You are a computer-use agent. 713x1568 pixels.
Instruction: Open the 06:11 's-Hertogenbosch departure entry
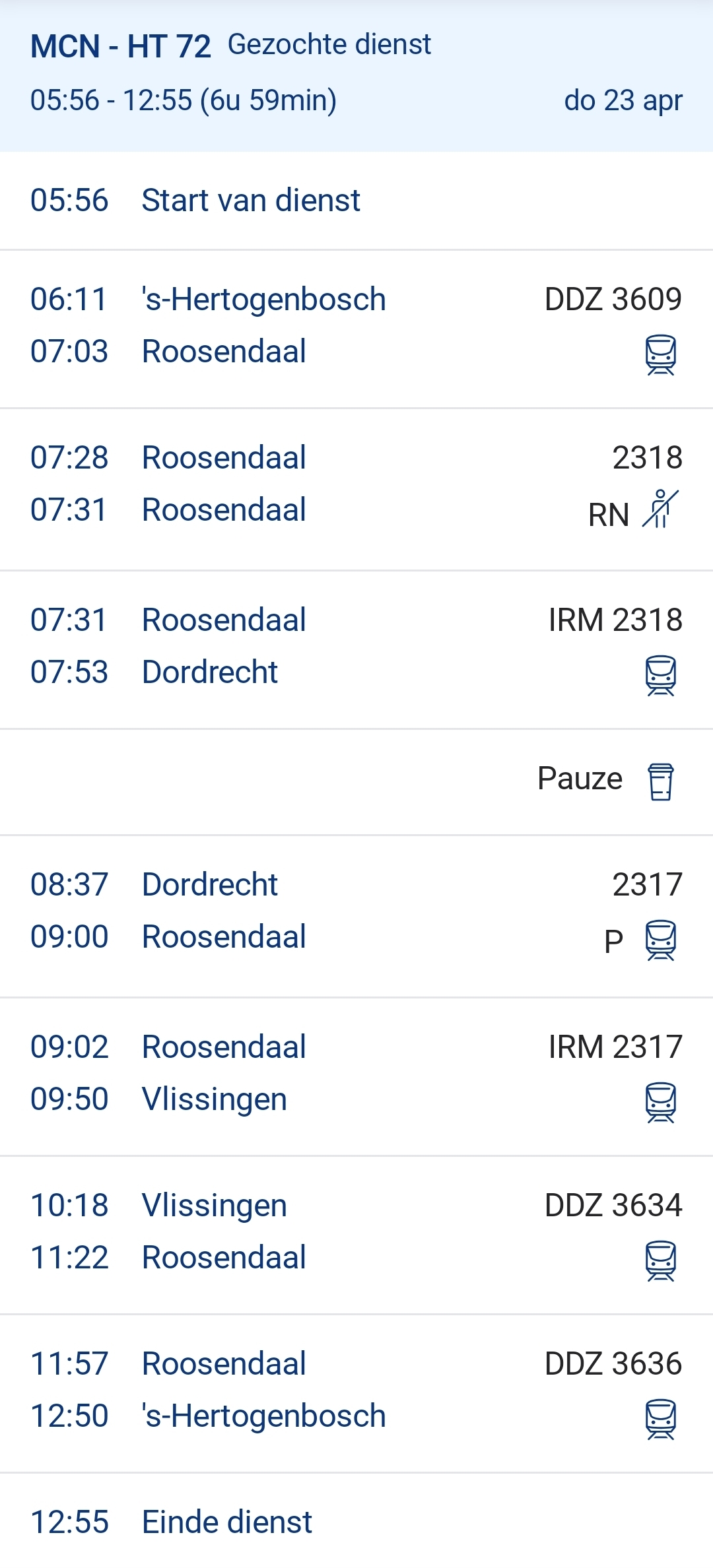[x=208, y=300]
